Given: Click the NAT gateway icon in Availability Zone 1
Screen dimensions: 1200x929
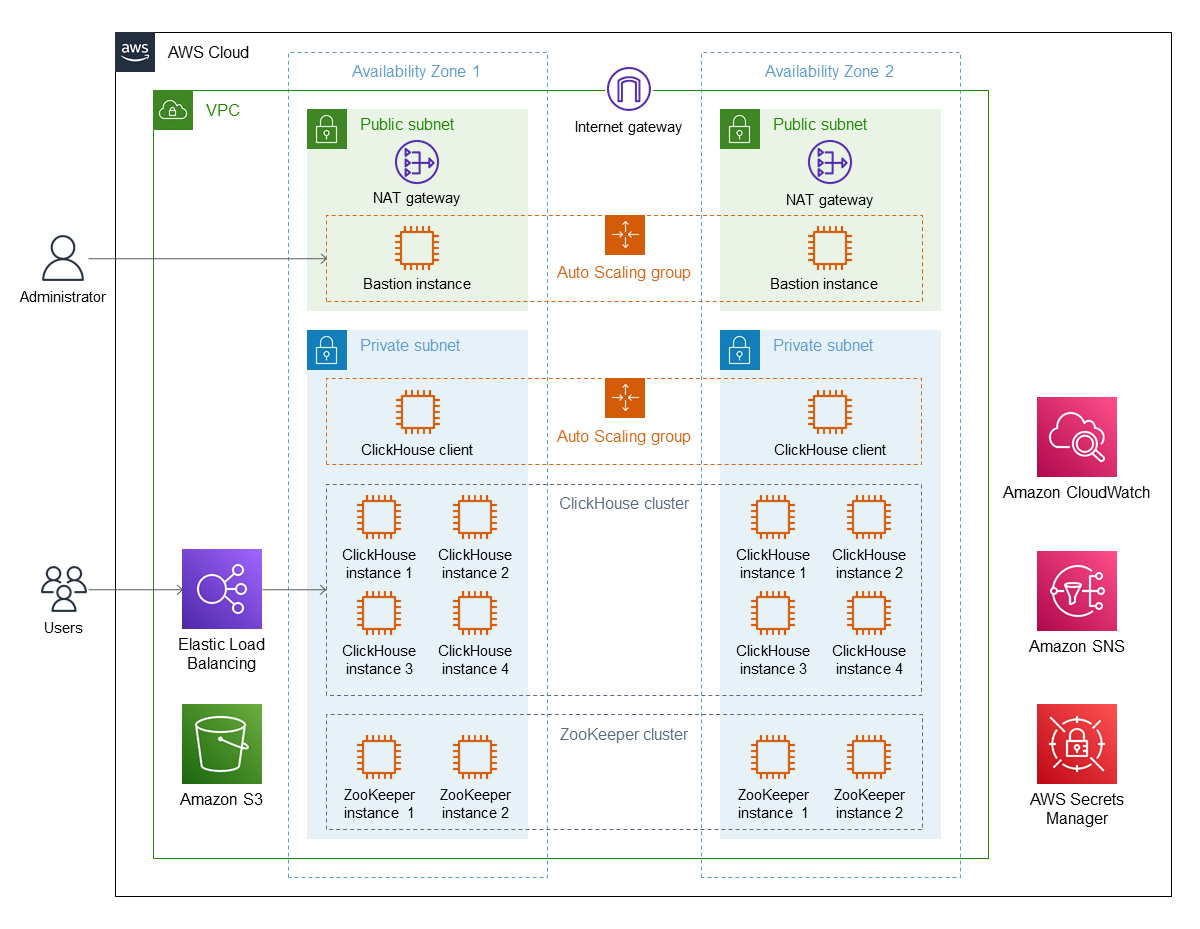Looking at the screenshot, I should coord(417,162).
